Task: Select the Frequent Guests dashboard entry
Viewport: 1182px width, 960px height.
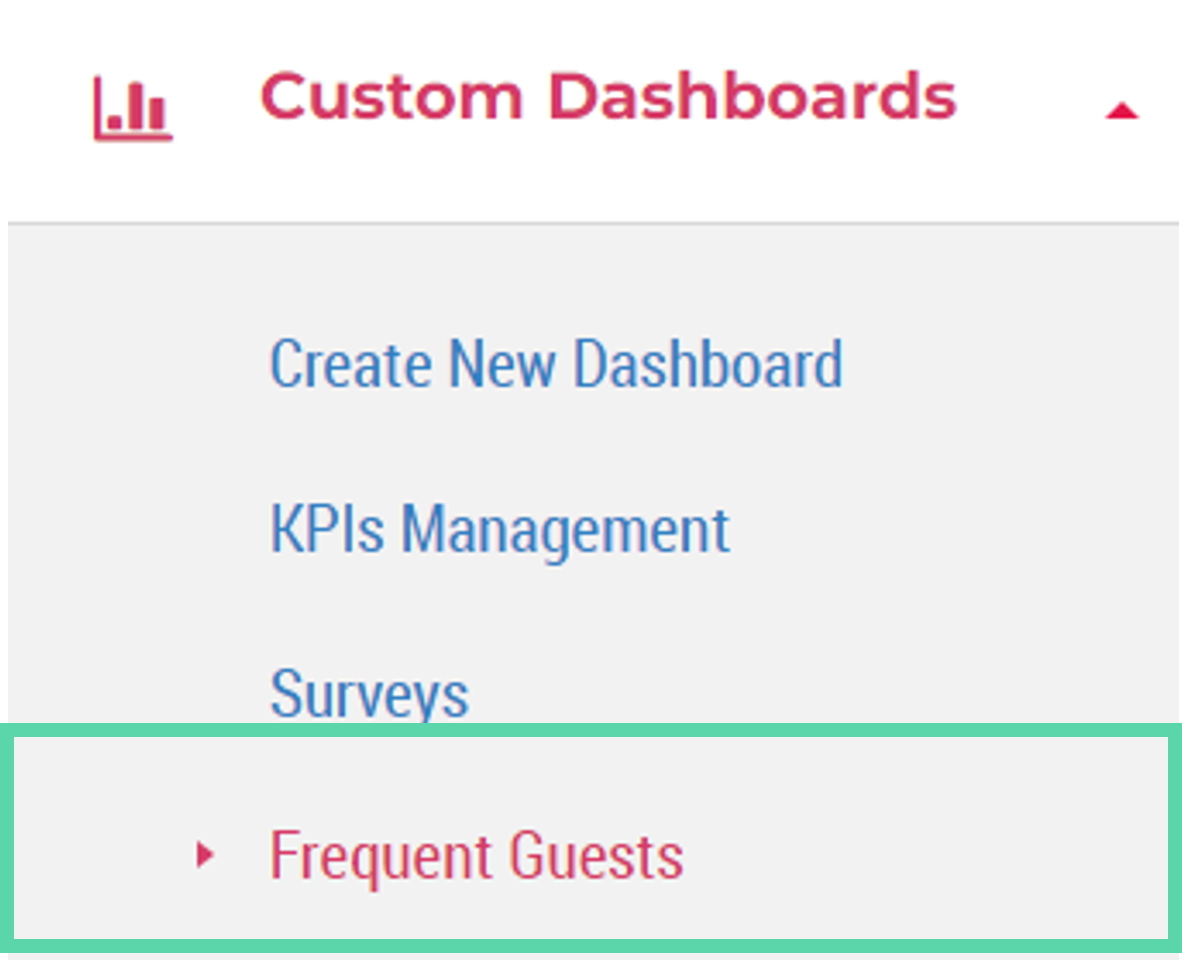Action: click(x=476, y=855)
